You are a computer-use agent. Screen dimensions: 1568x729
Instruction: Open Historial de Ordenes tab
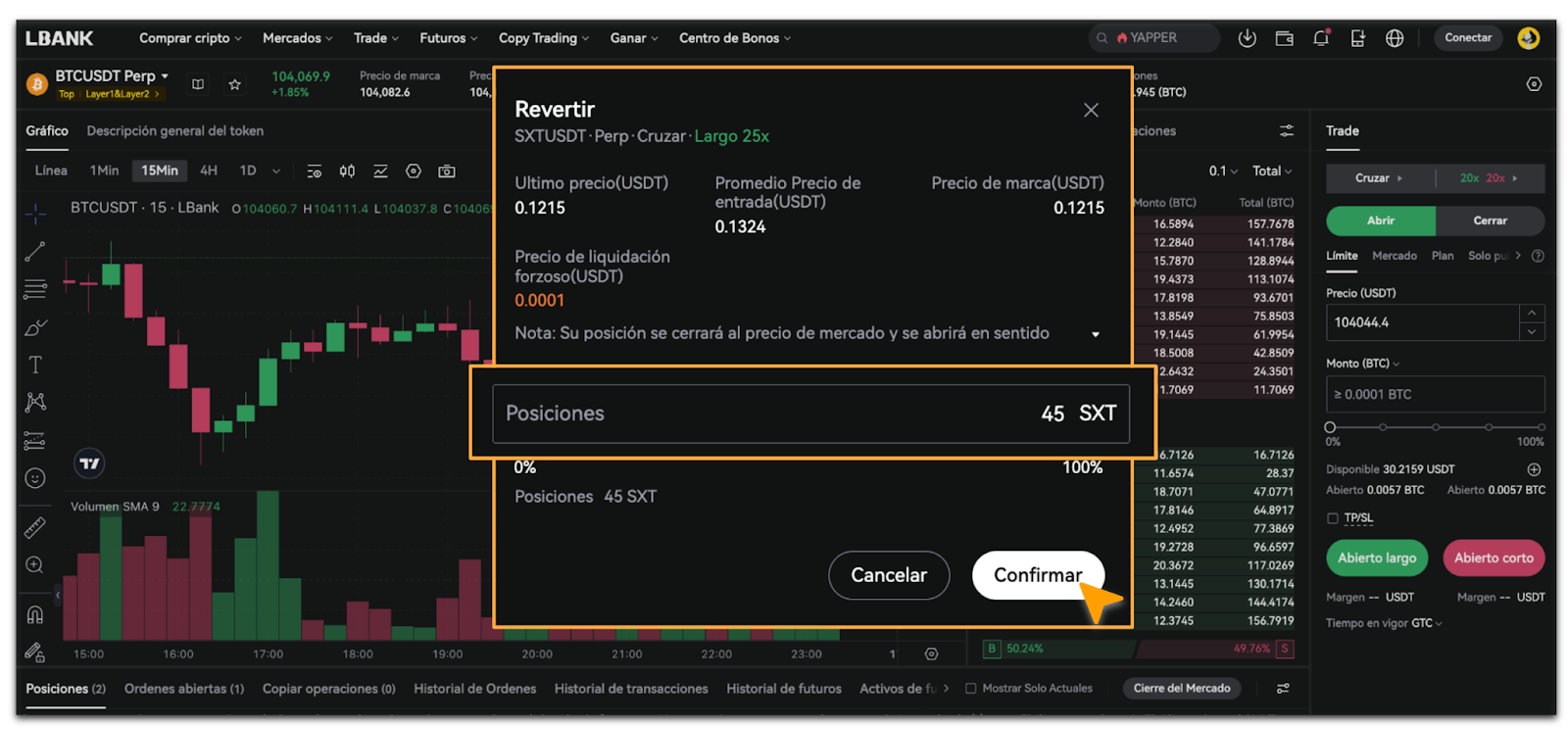[x=474, y=689]
